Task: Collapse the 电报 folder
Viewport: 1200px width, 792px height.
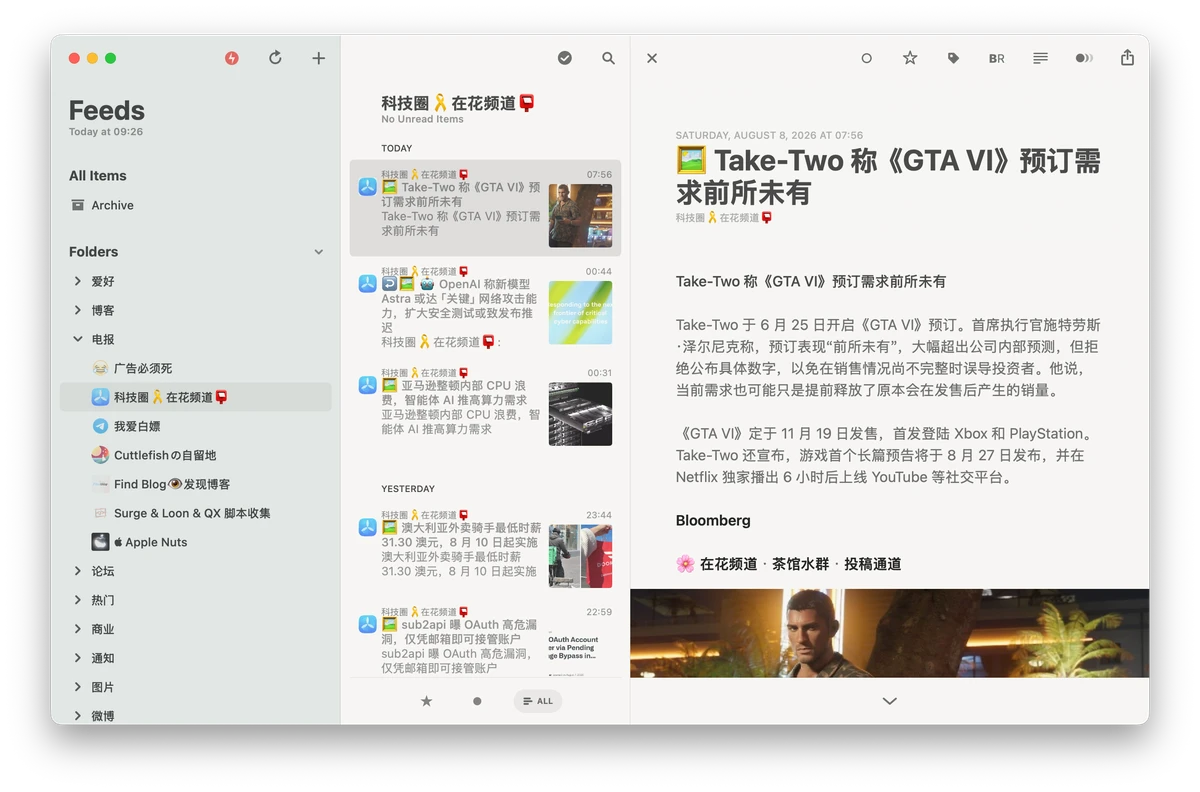Action: pos(78,339)
